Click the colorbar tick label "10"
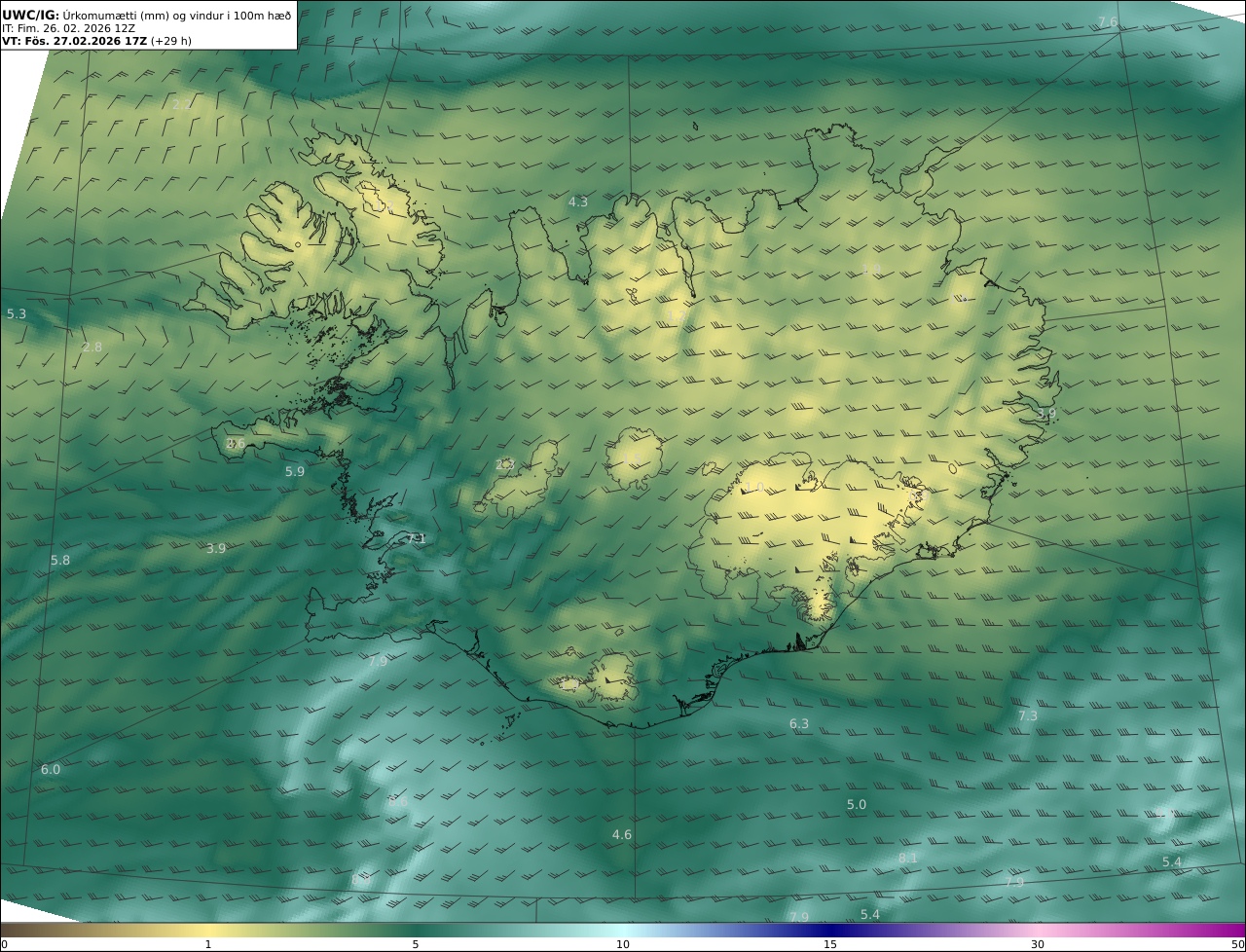 (x=623, y=944)
